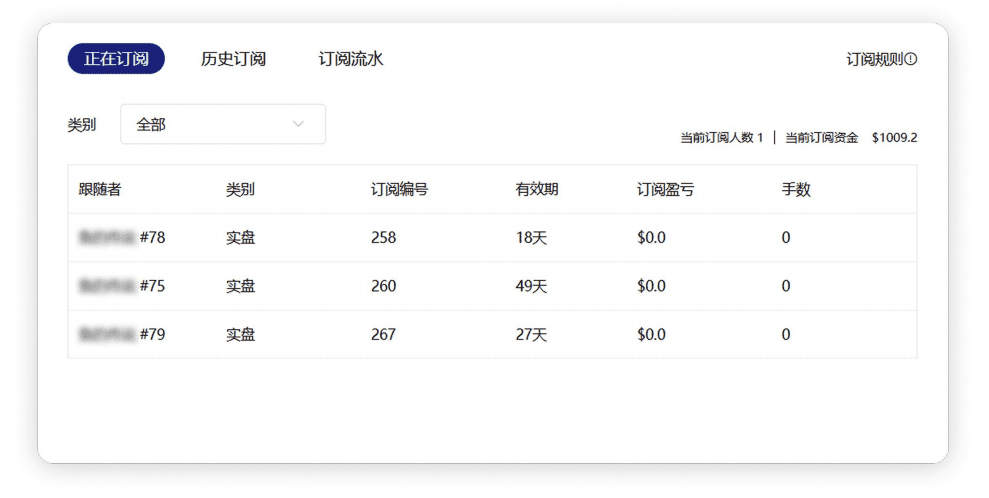Click subscription number 260
Screen dimensions: 989x498
tap(383, 286)
